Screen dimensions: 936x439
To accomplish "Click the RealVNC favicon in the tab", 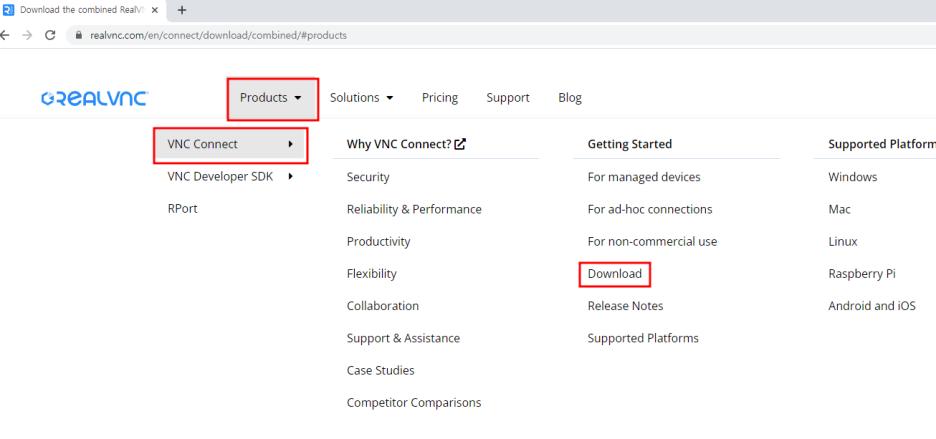I will [8, 10].
